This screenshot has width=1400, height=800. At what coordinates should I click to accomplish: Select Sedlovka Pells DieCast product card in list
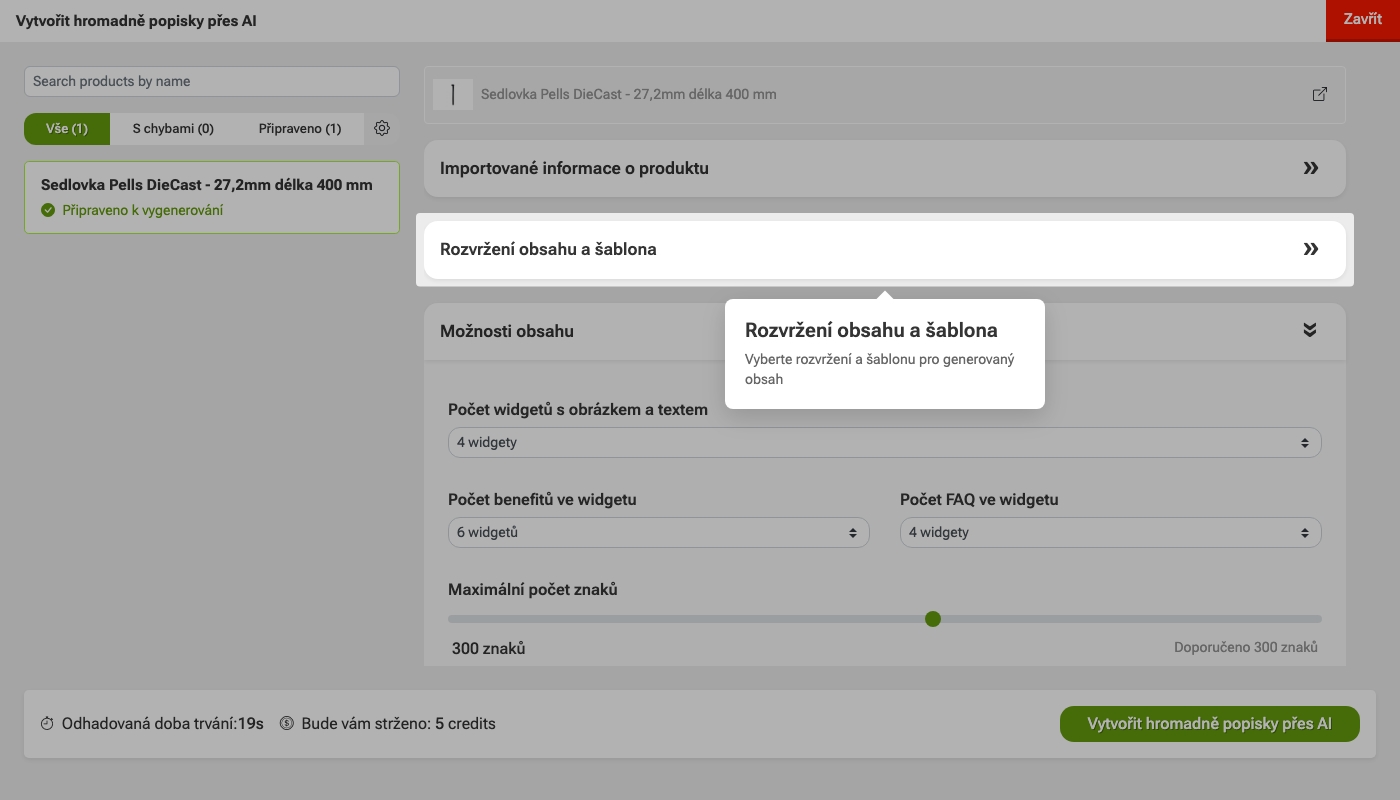pyautogui.click(x=212, y=197)
